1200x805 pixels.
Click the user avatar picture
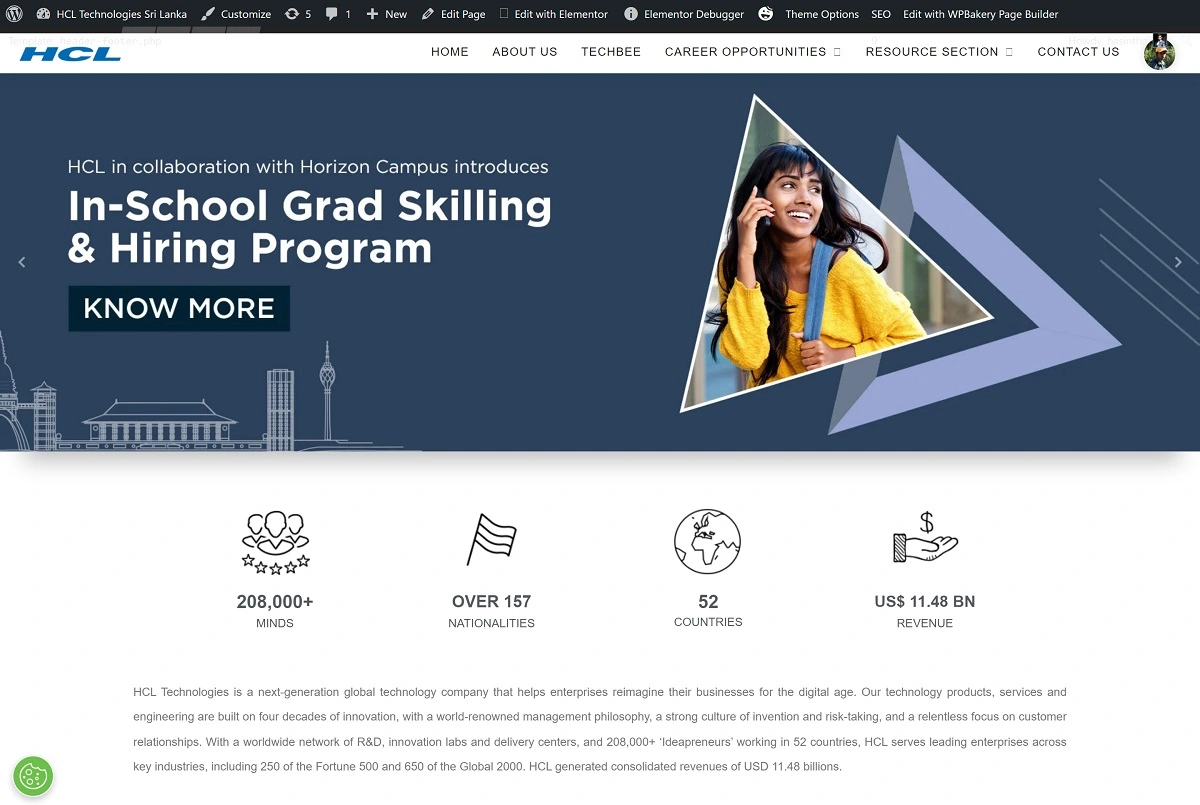[x=1159, y=52]
